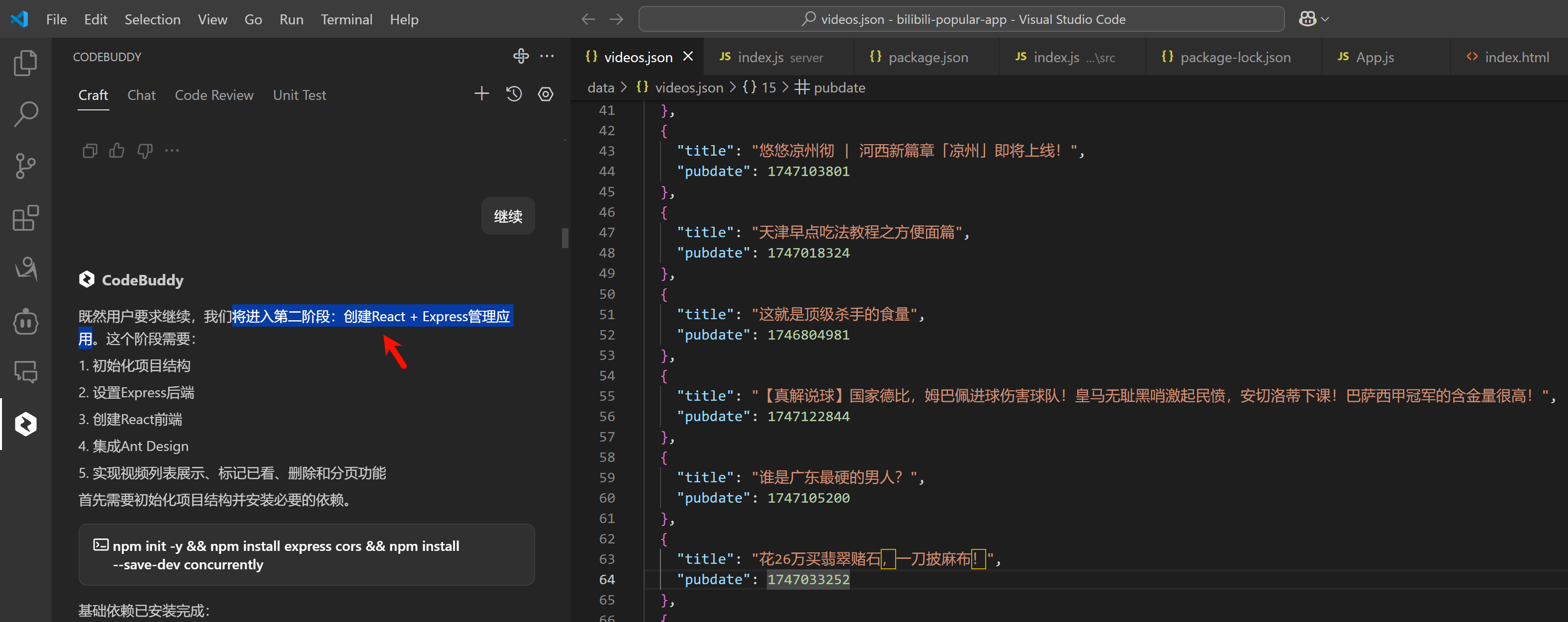The height and width of the screenshot is (622, 1568).
Task: Open the Extensions view
Action: [x=25, y=218]
